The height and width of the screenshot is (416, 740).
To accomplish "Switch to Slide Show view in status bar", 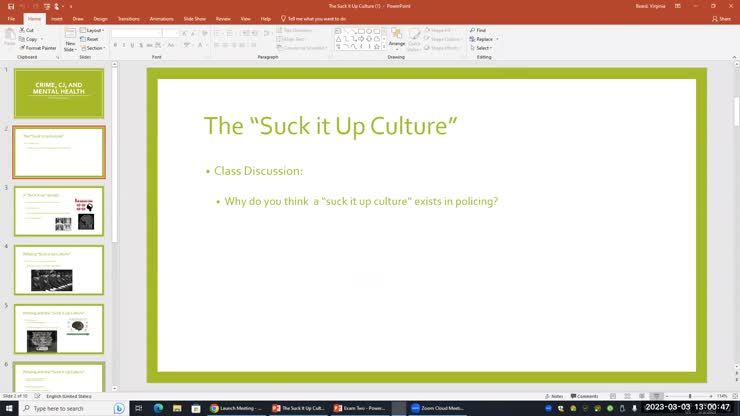I will click(x=655, y=396).
